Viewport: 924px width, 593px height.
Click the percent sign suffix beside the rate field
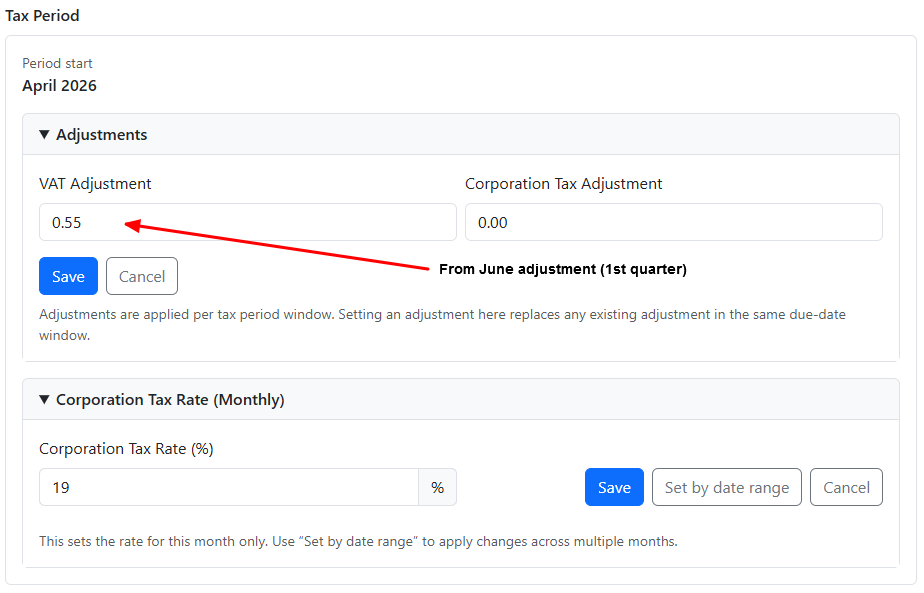pos(438,487)
